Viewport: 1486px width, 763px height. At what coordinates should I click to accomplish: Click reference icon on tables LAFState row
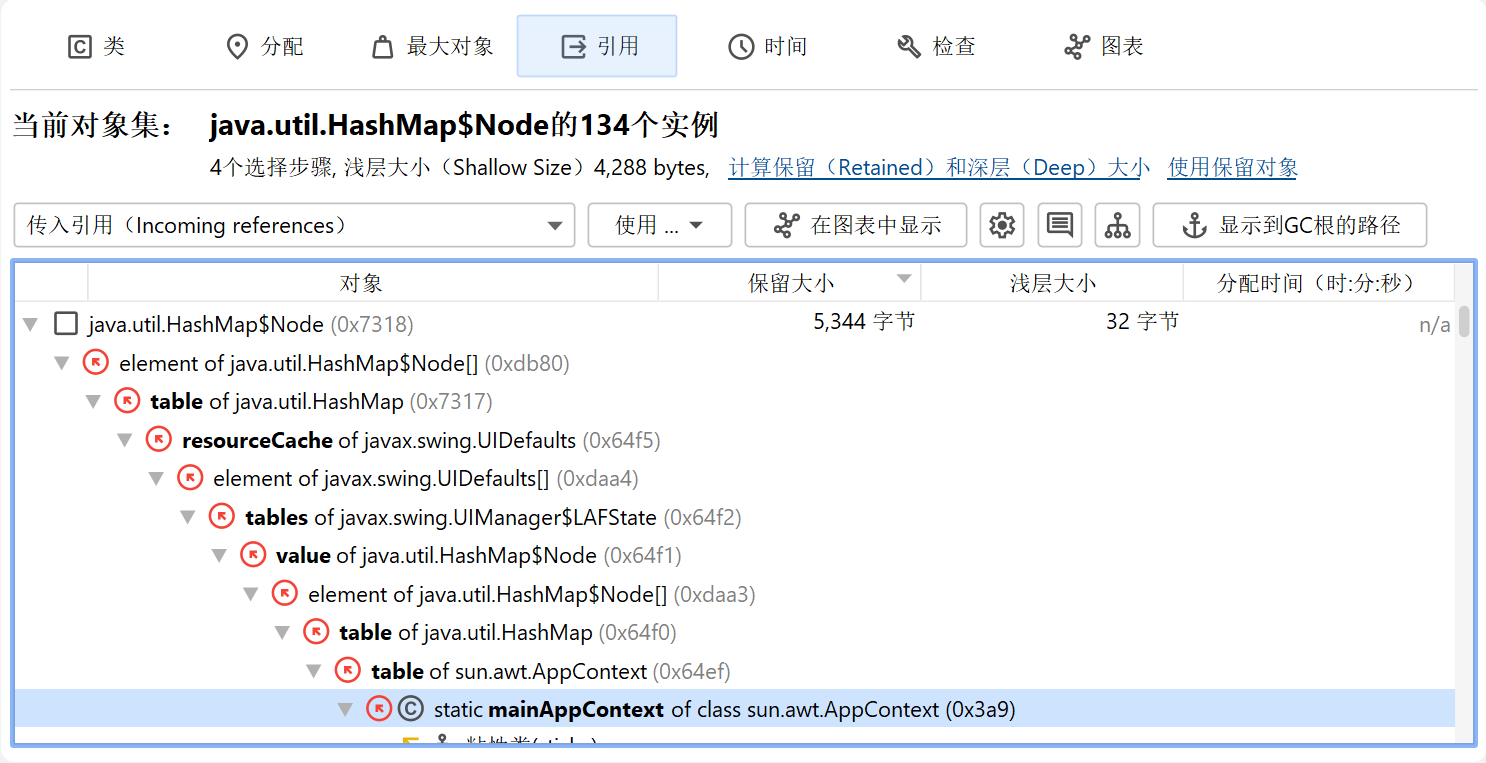point(222,517)
